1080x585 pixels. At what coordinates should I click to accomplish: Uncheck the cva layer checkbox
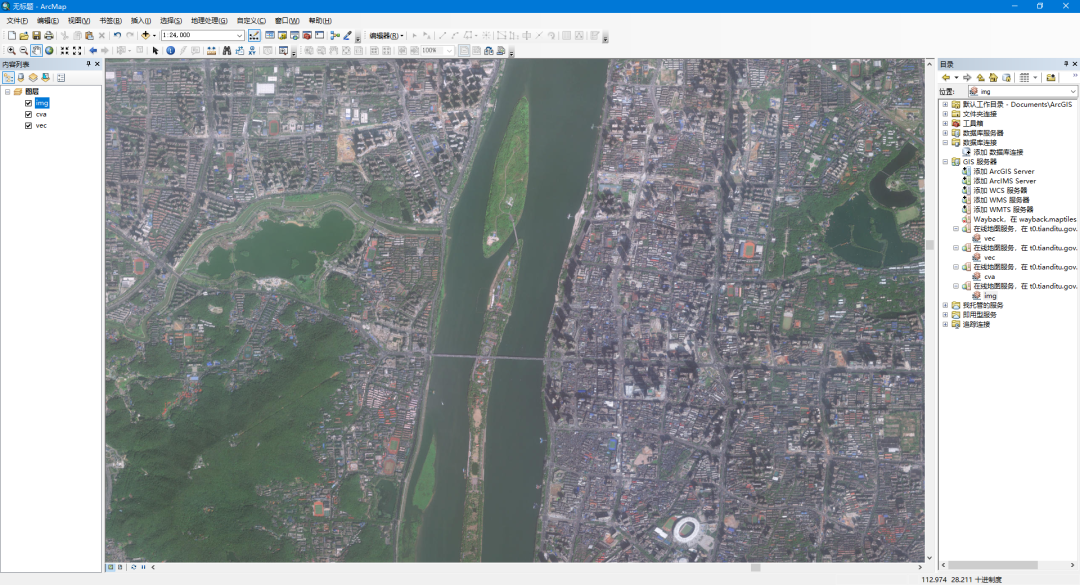28,114
